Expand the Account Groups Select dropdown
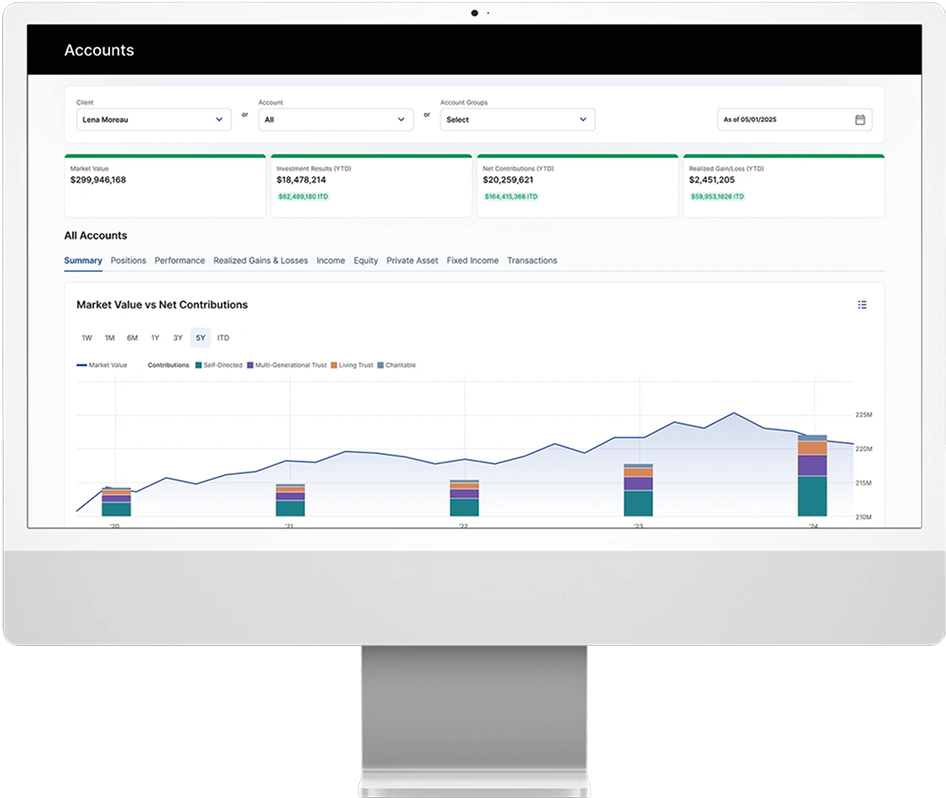946x798 pixels. point(517,120)
